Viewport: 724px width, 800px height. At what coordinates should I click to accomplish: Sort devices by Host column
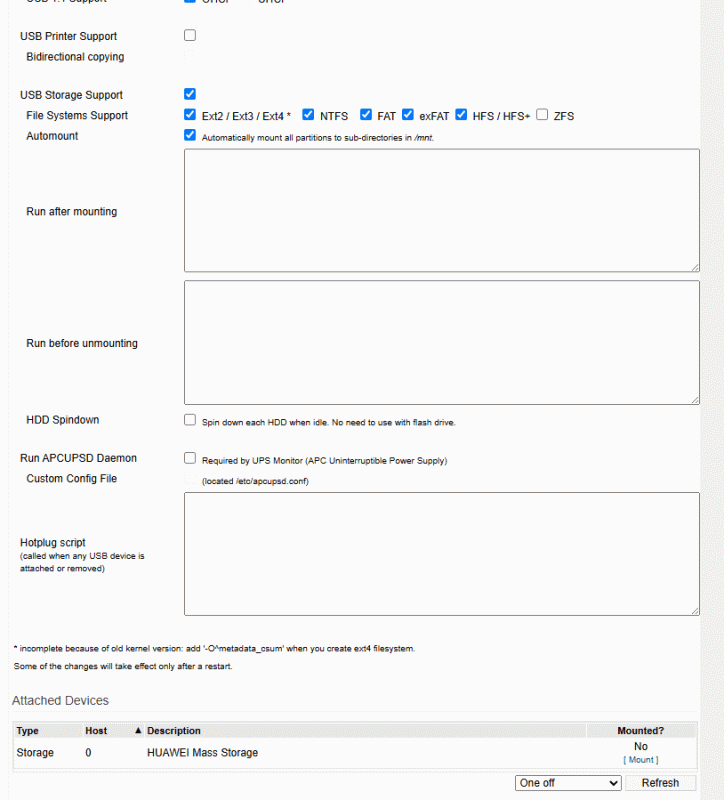click(96, 731)
